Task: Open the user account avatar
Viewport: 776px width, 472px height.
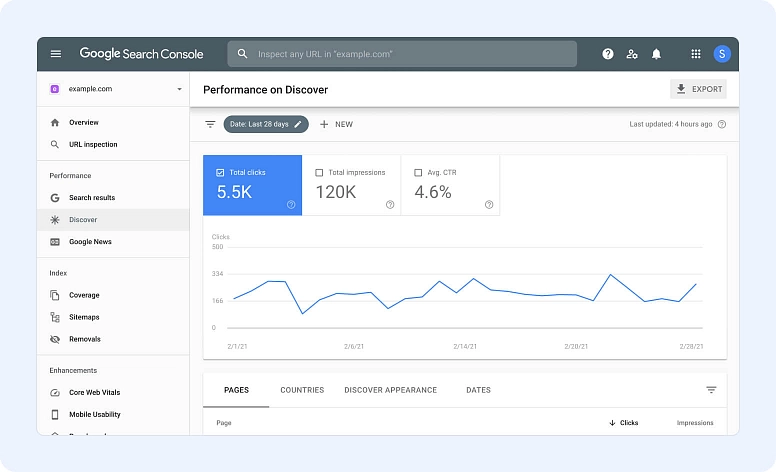Action: click(722, 54)
